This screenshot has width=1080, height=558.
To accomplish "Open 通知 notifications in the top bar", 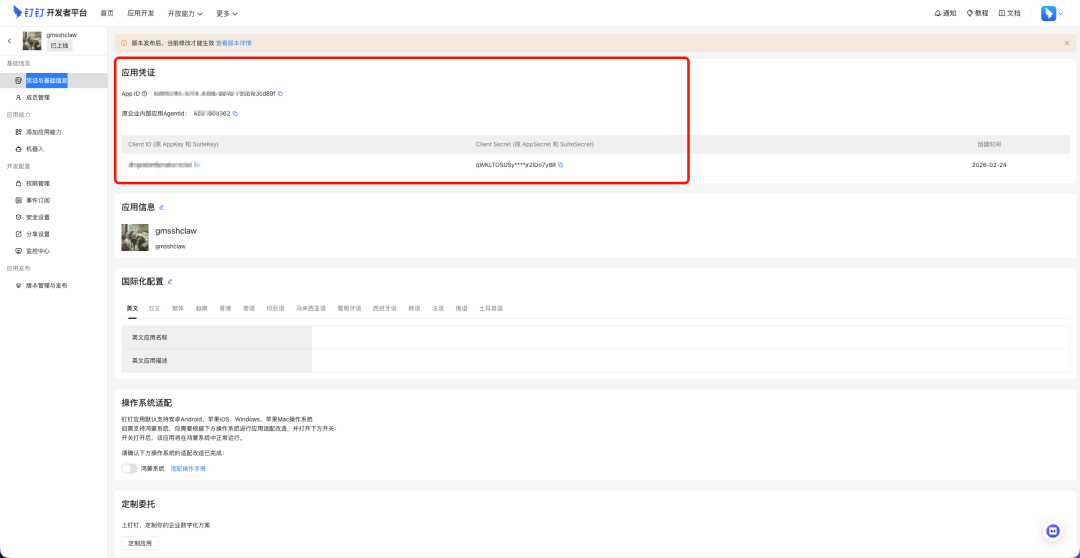I will tap(945, 13).
